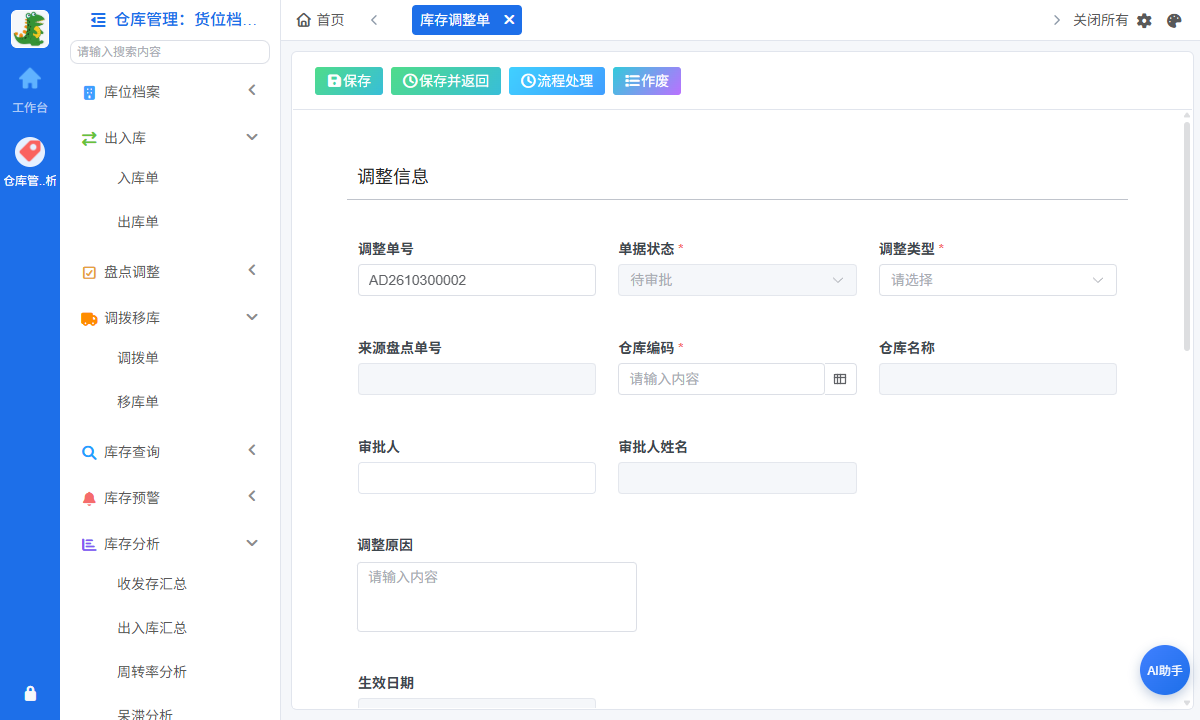Click the 库存查询 magnifier icon
Viewport: 1200px width, 720px height.
coord(89,452)
